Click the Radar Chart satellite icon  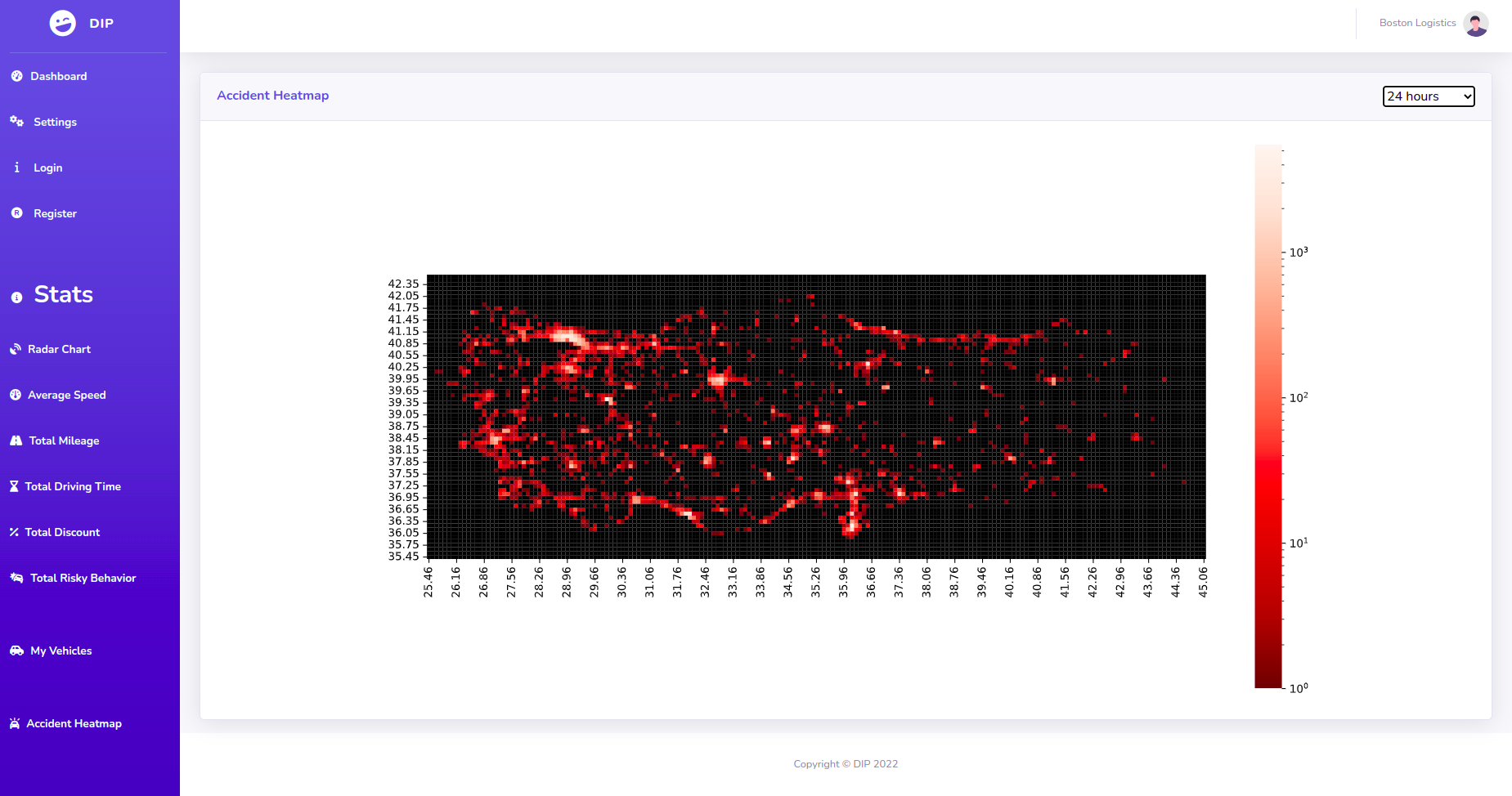tap(16, 349)
